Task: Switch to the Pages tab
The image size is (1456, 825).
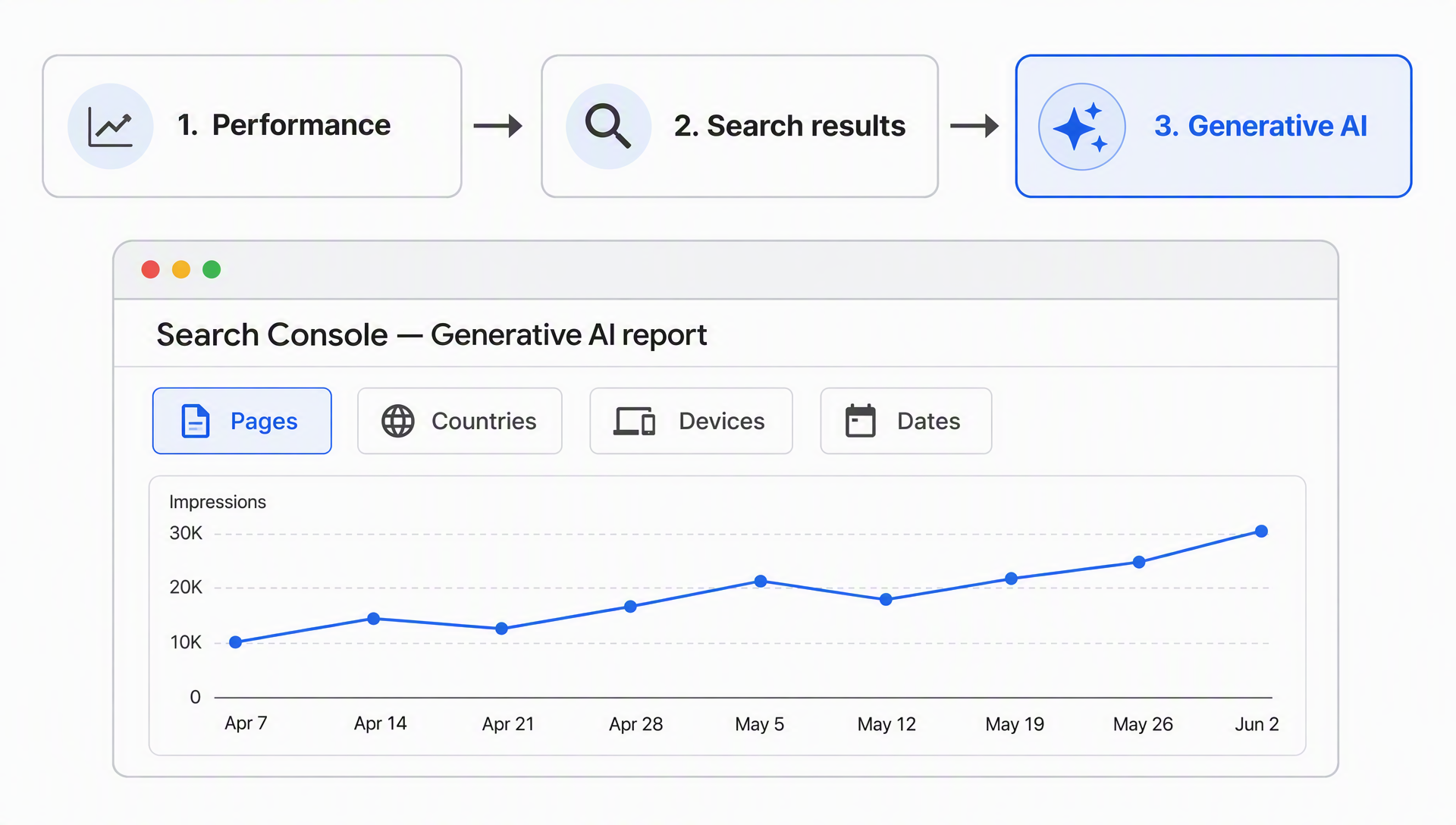Action: [x=242, y=421]
